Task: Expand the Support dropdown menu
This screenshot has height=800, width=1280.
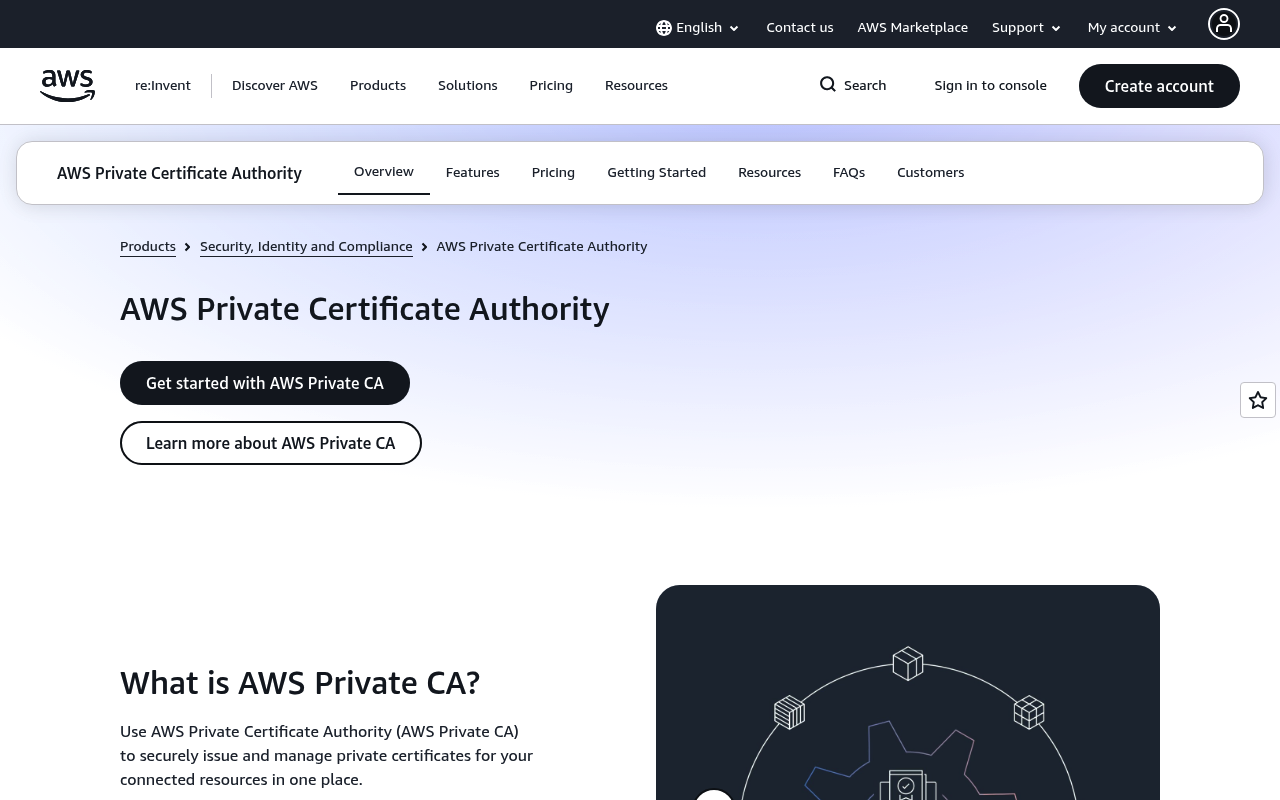Action: [1026, 28]
